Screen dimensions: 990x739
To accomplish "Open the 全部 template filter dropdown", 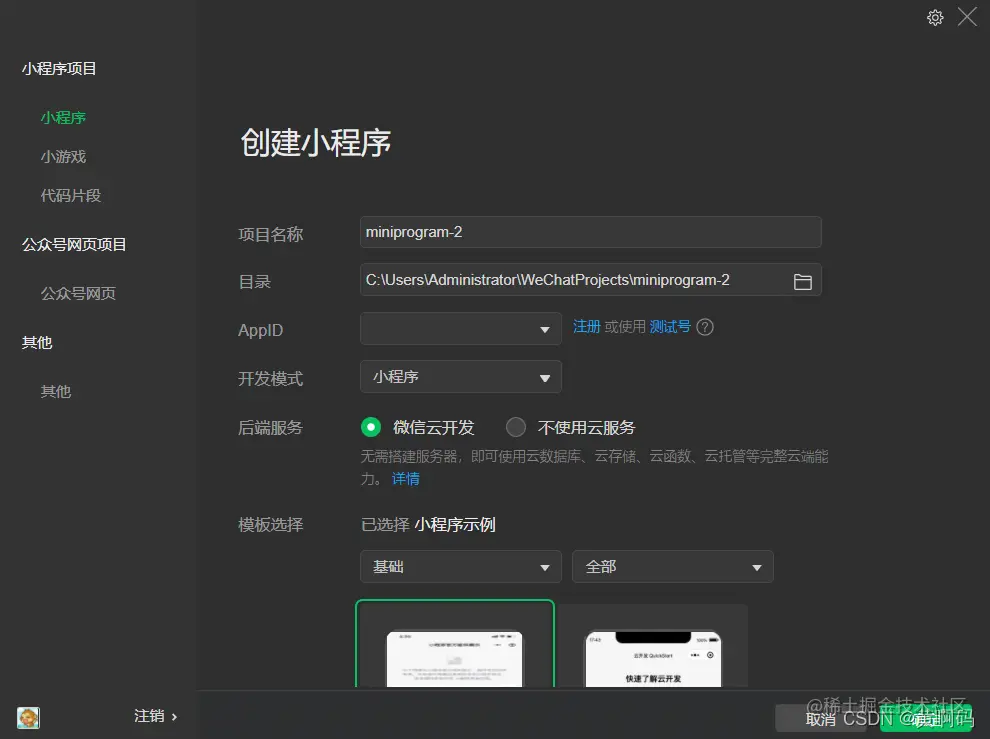I will point(672,567).
